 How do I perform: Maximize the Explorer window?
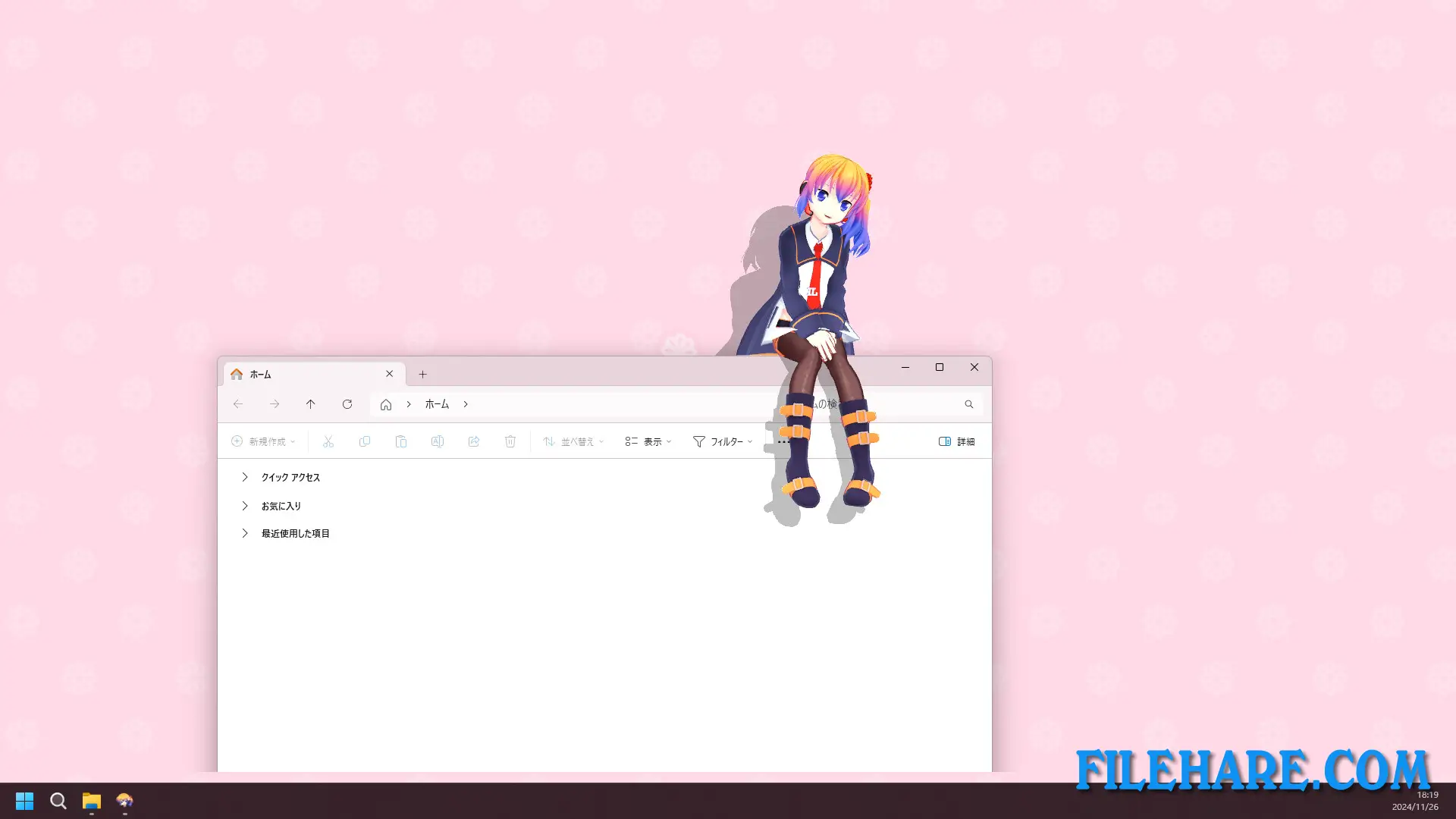pos(940,367)
